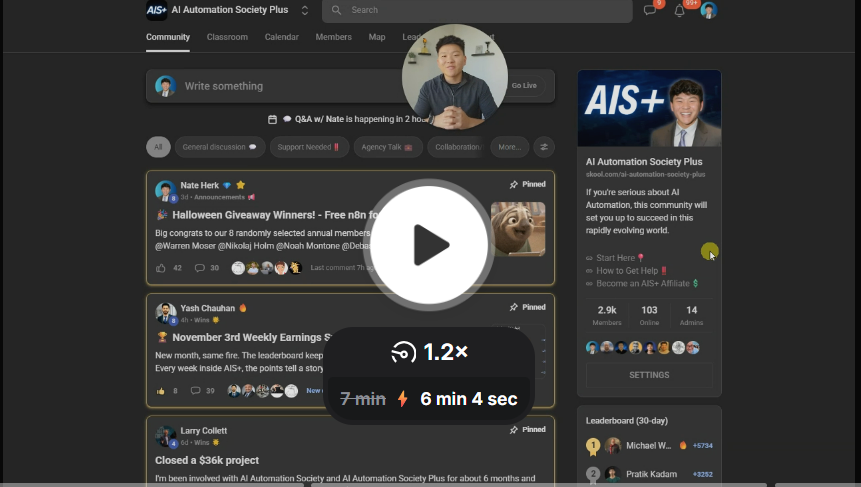Filter posts by General discussion

219,147
